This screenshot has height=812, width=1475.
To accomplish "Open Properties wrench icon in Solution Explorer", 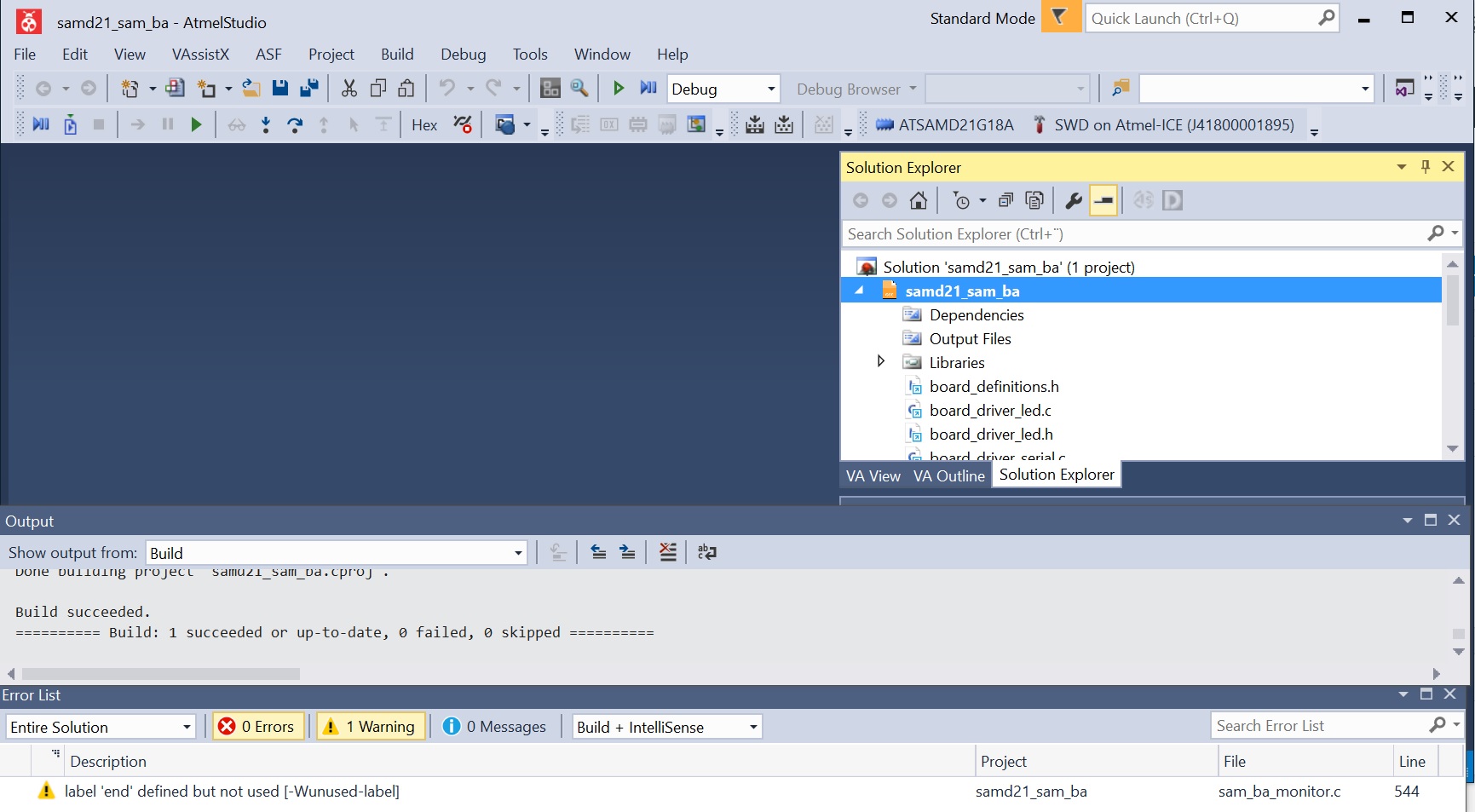I will [x=1074, y=200].
